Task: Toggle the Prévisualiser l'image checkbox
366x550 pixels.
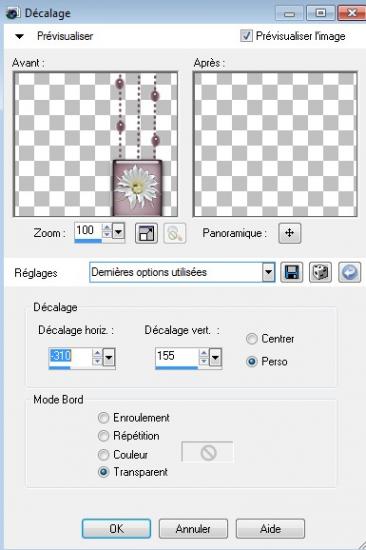Action: tap(246, 35)
